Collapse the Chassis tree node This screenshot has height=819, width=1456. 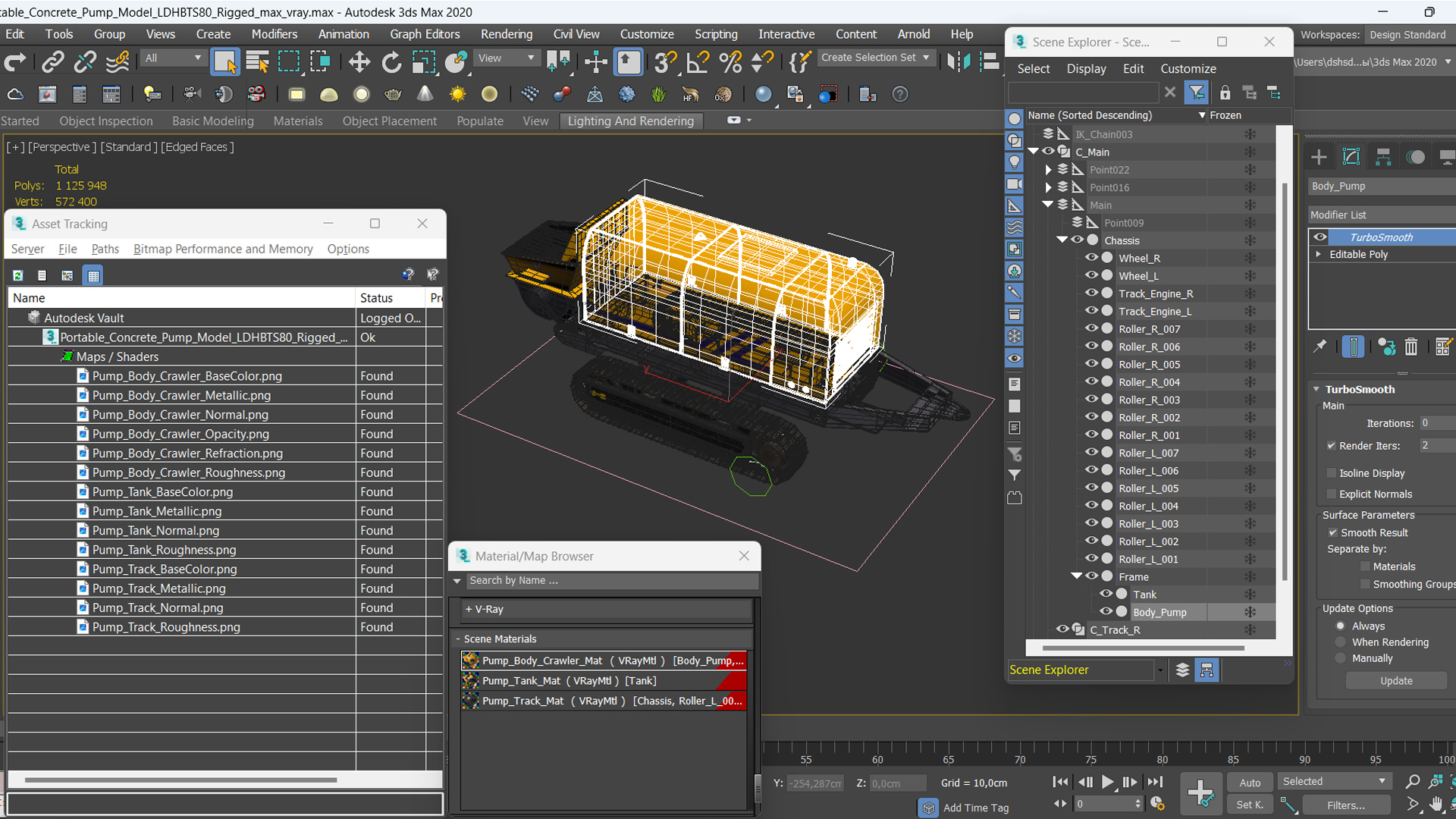tap(1062, 240)
